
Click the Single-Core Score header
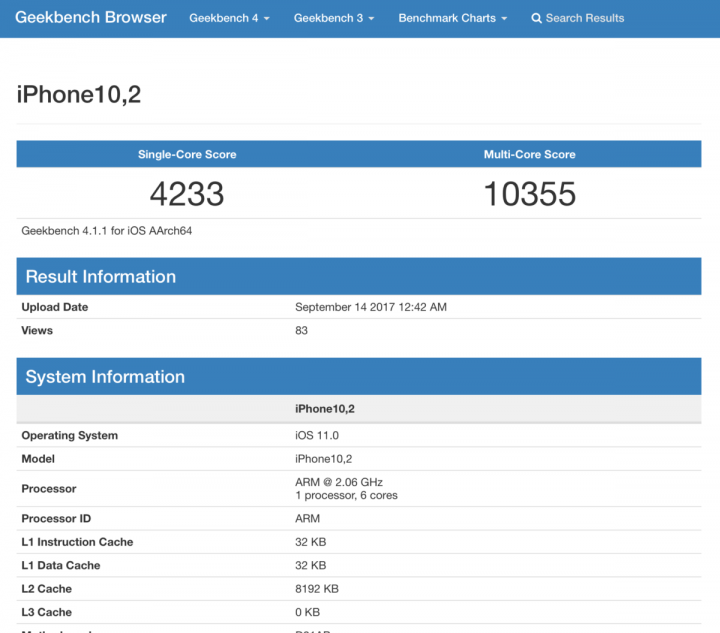tap(187, 154)
